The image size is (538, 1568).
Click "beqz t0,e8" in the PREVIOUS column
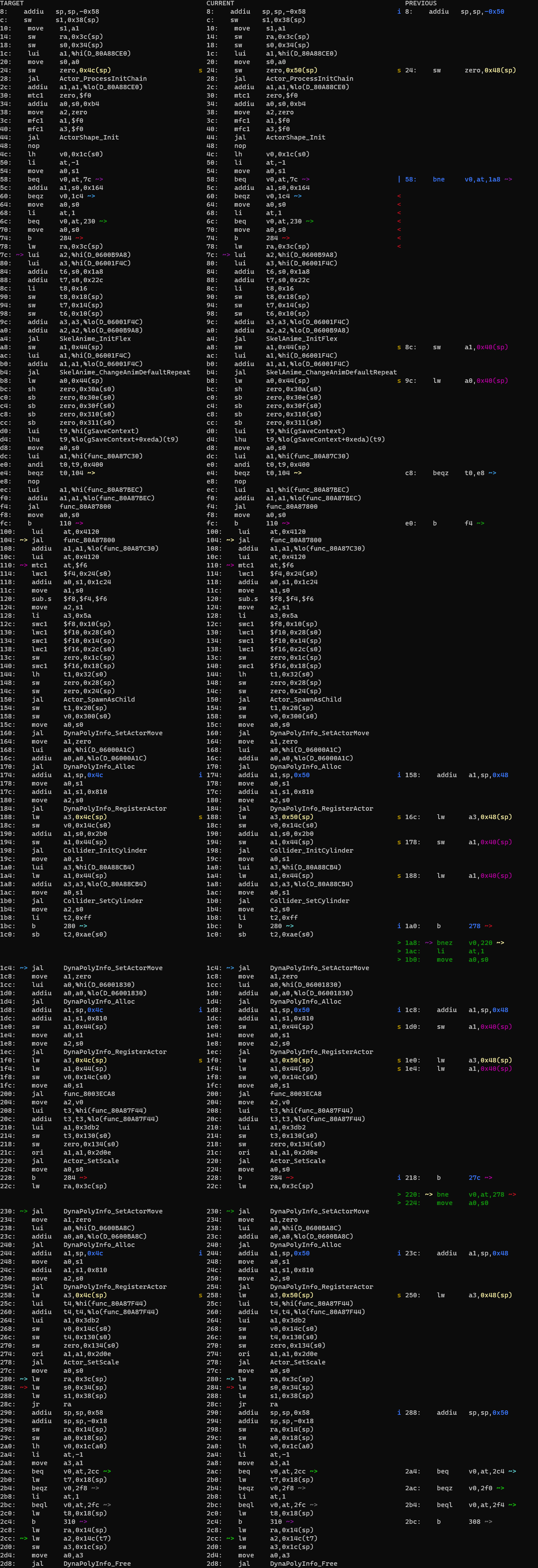(450, 473)
